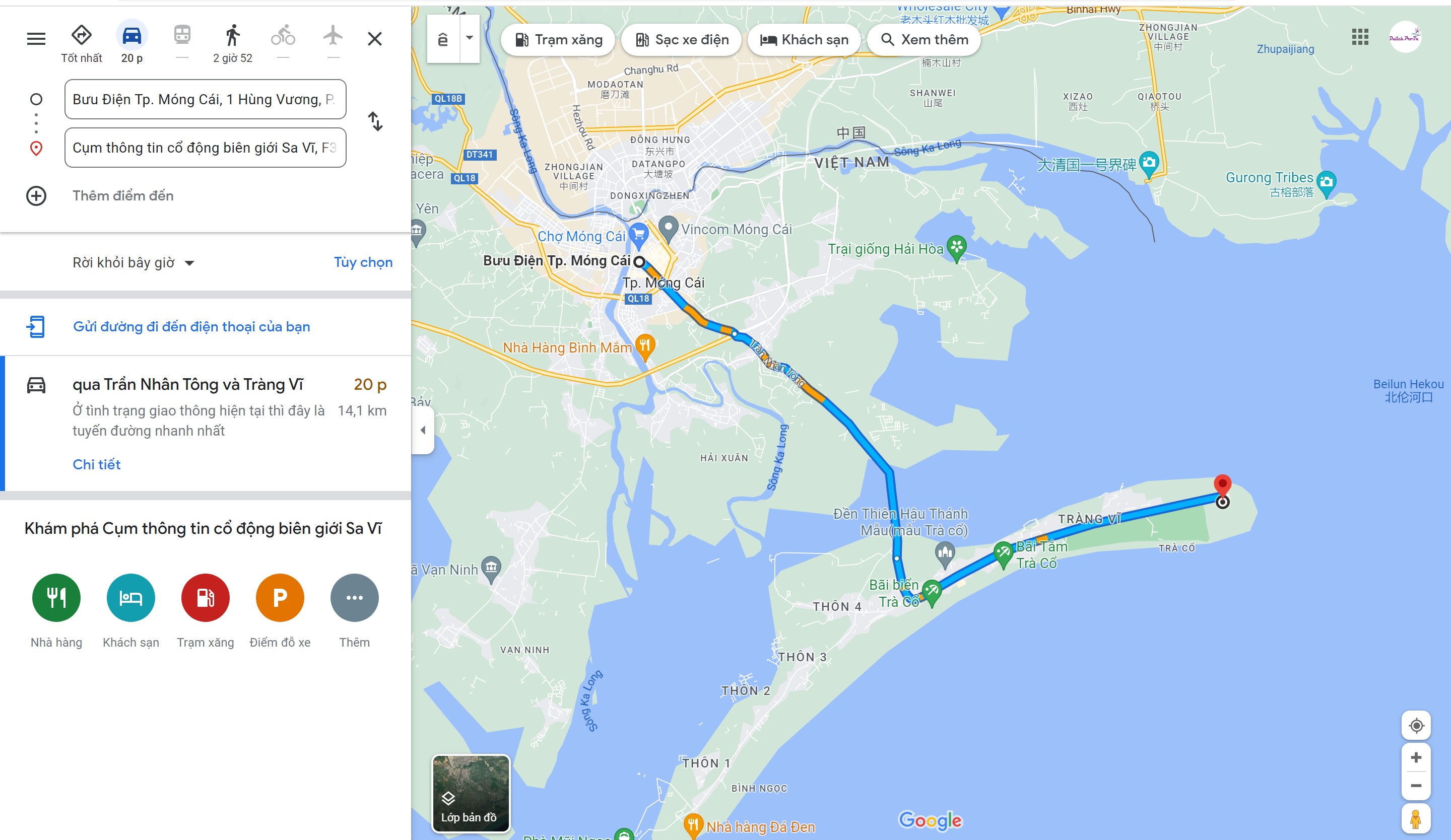Zoom in with plus button
1451x840 pixels.
point(1416,758)
